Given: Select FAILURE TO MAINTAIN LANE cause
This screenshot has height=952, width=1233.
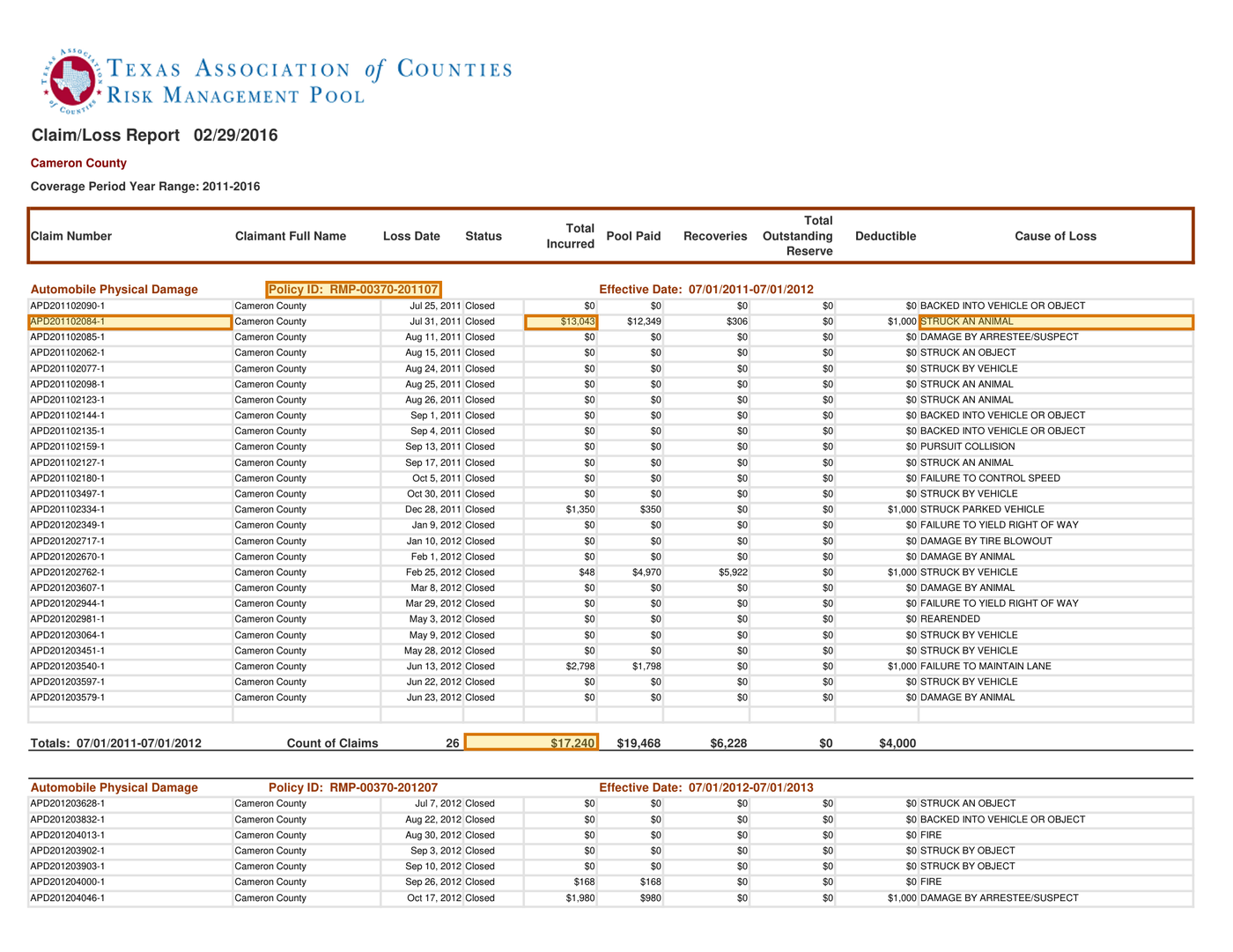Looking at the screenshot, I should coord(986,667).
